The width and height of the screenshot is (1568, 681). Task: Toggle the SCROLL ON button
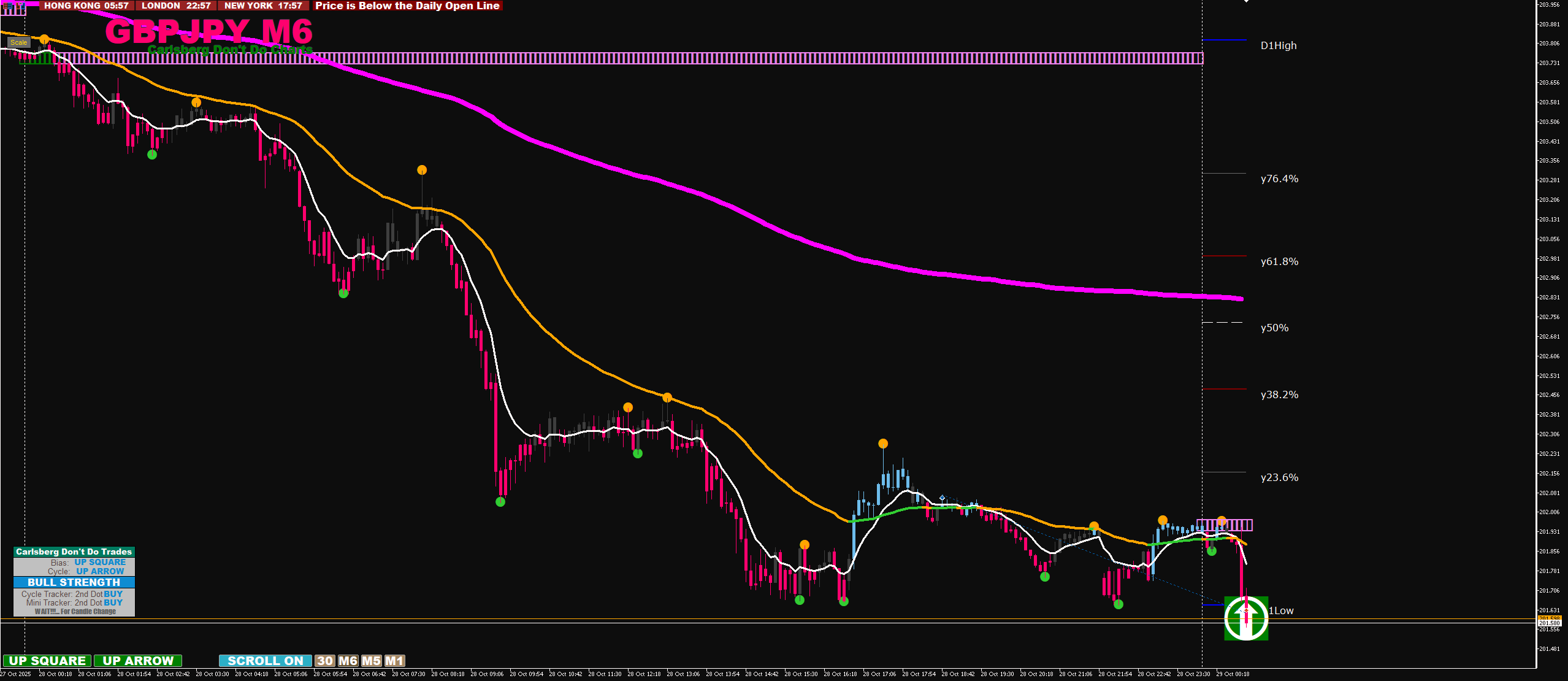point(265,661)
